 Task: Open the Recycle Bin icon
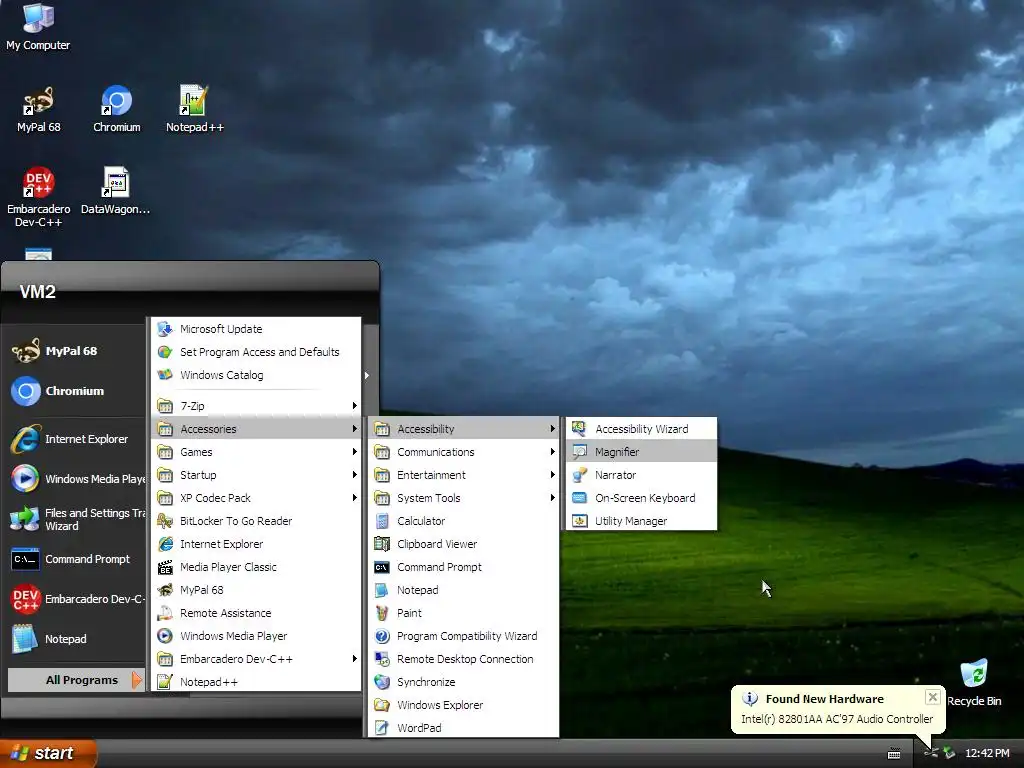coord(973,683)
